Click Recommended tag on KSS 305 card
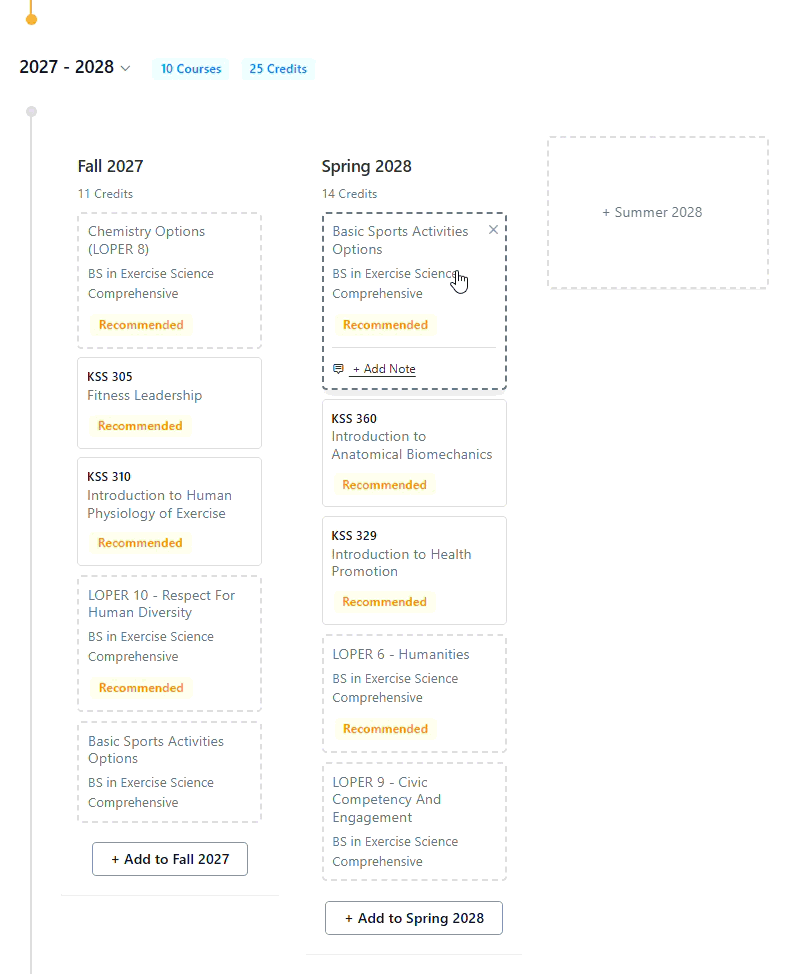 coord(140,426)
